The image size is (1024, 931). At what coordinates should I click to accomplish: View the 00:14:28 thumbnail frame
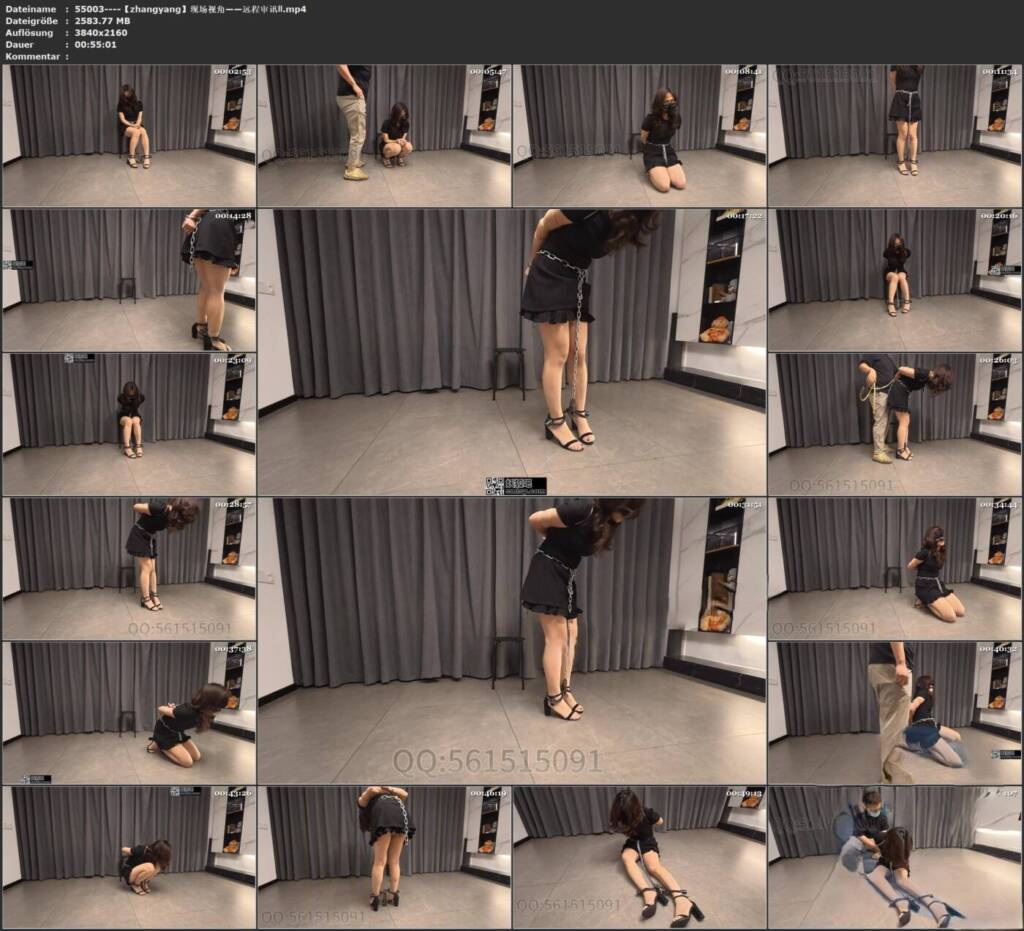pos(129,280)
